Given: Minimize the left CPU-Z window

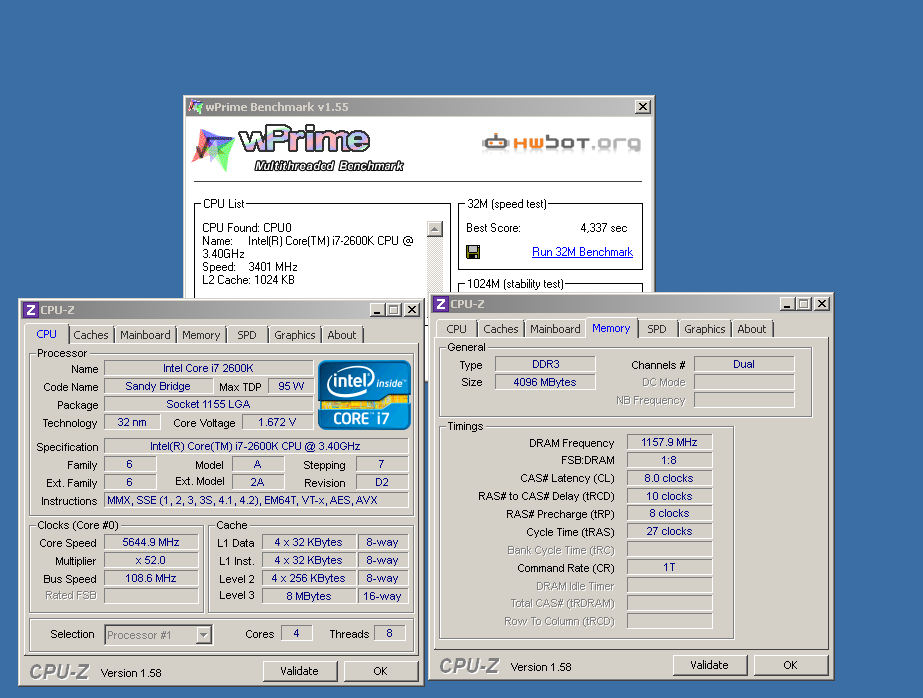Looking at the screenshot, I should coord(377,310).
